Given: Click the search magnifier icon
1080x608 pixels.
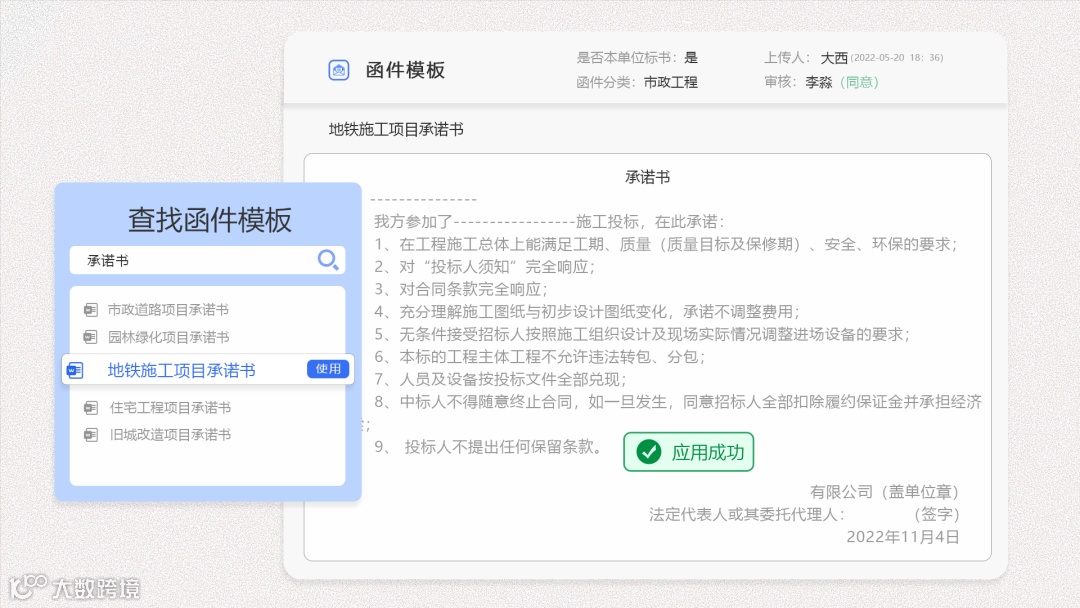Looking at the screenshot, I should tap(328, 260).
